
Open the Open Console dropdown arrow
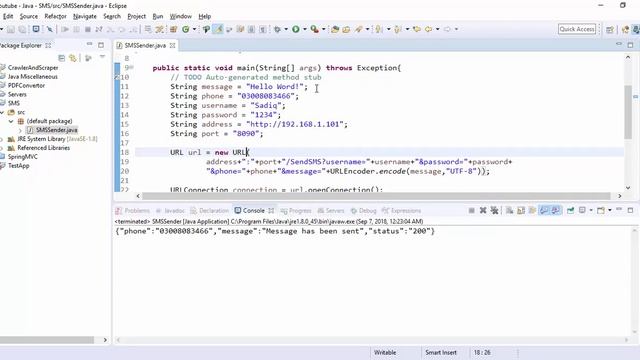[x=610, y=210]
